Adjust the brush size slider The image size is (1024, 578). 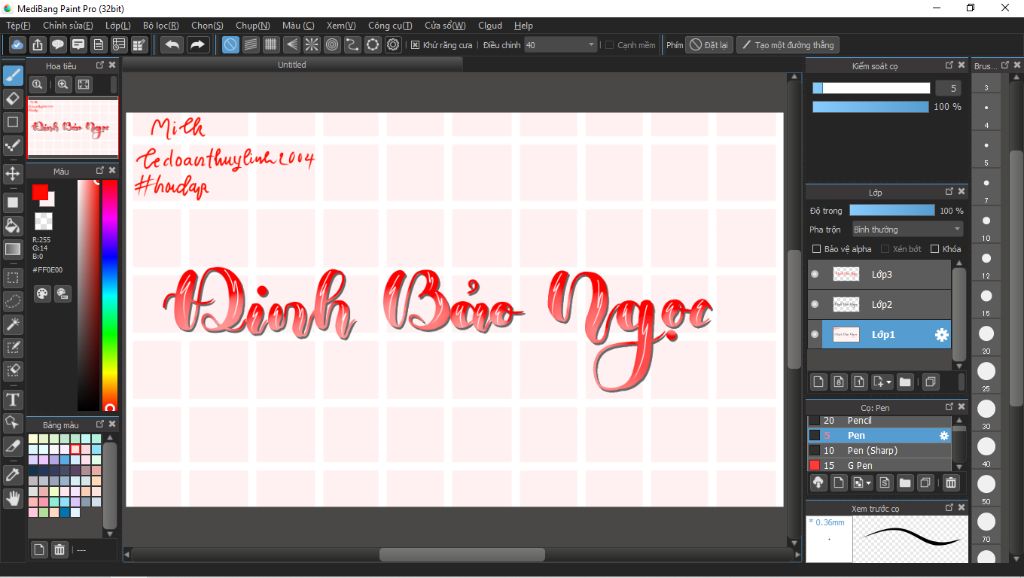point(871,88)
